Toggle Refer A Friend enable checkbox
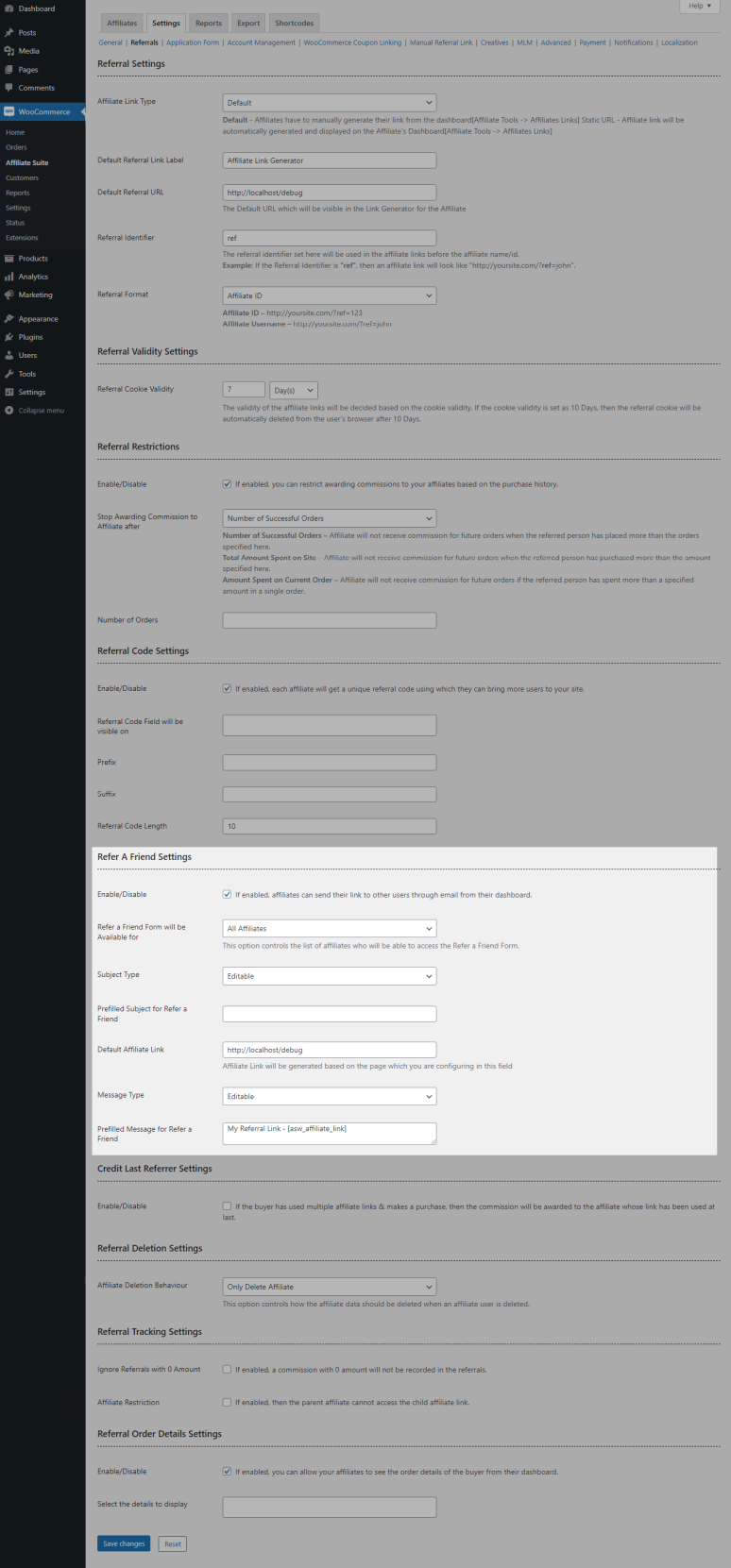731x1568 pixels. tap(227, 894)
